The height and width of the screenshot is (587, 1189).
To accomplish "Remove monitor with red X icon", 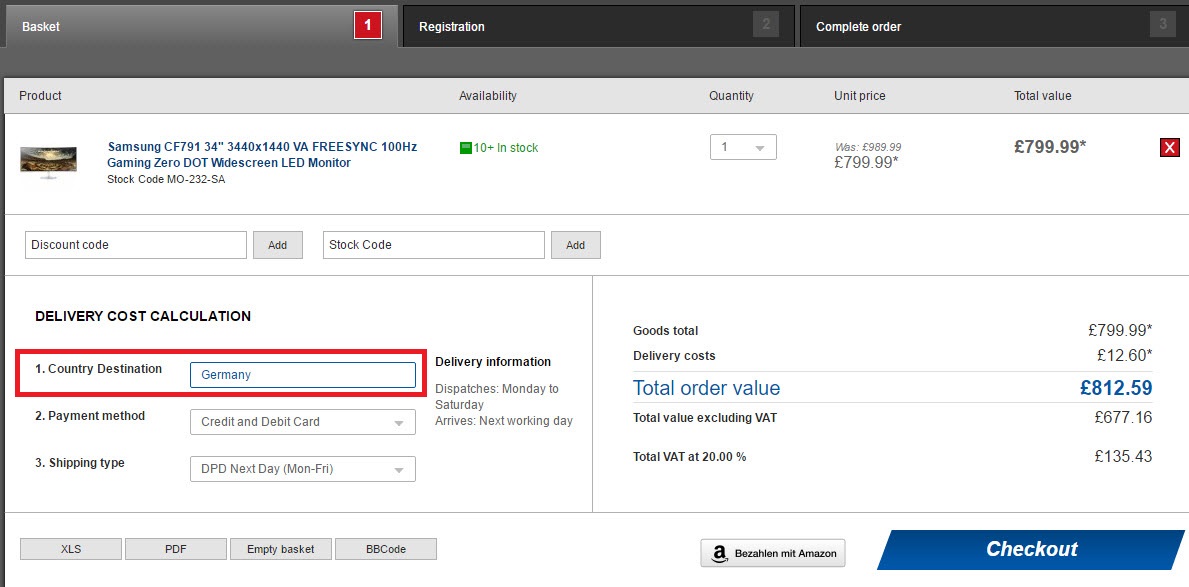I will pyautogui.click(x=1169, y=148).
